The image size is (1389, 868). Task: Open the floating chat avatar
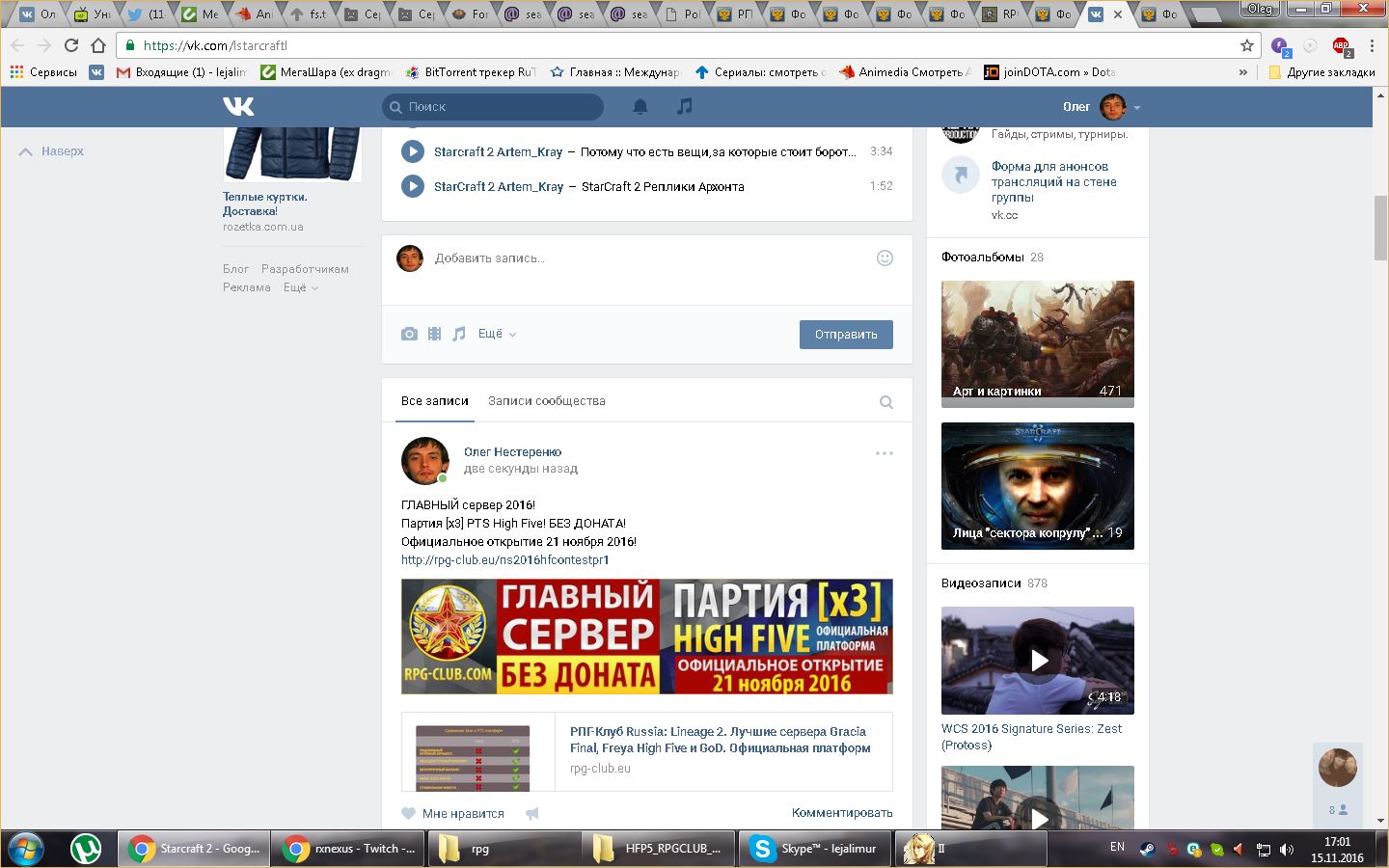[1338, 768]
